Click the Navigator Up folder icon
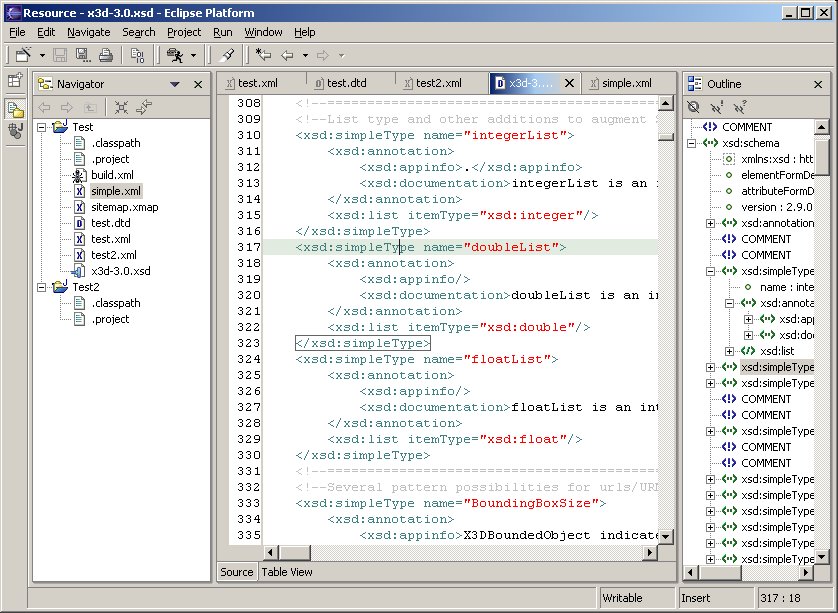The width and height of the screenshot is (838, 613). click(x=90, y=107)
